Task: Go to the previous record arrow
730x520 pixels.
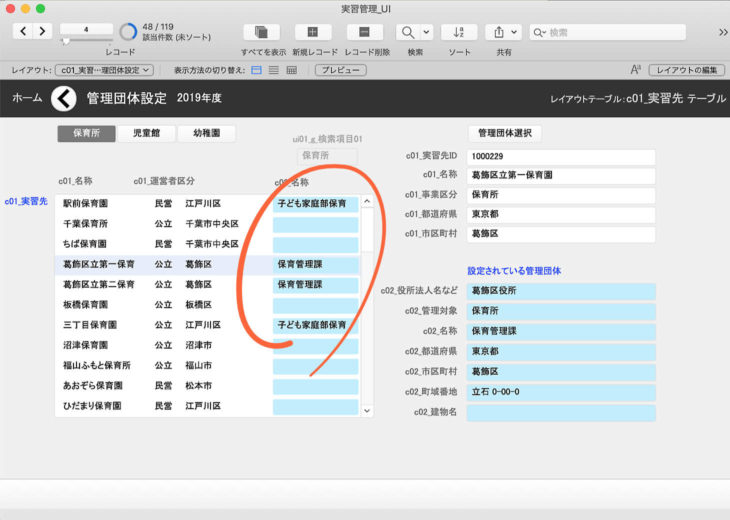Action: [x=21, y=32]
